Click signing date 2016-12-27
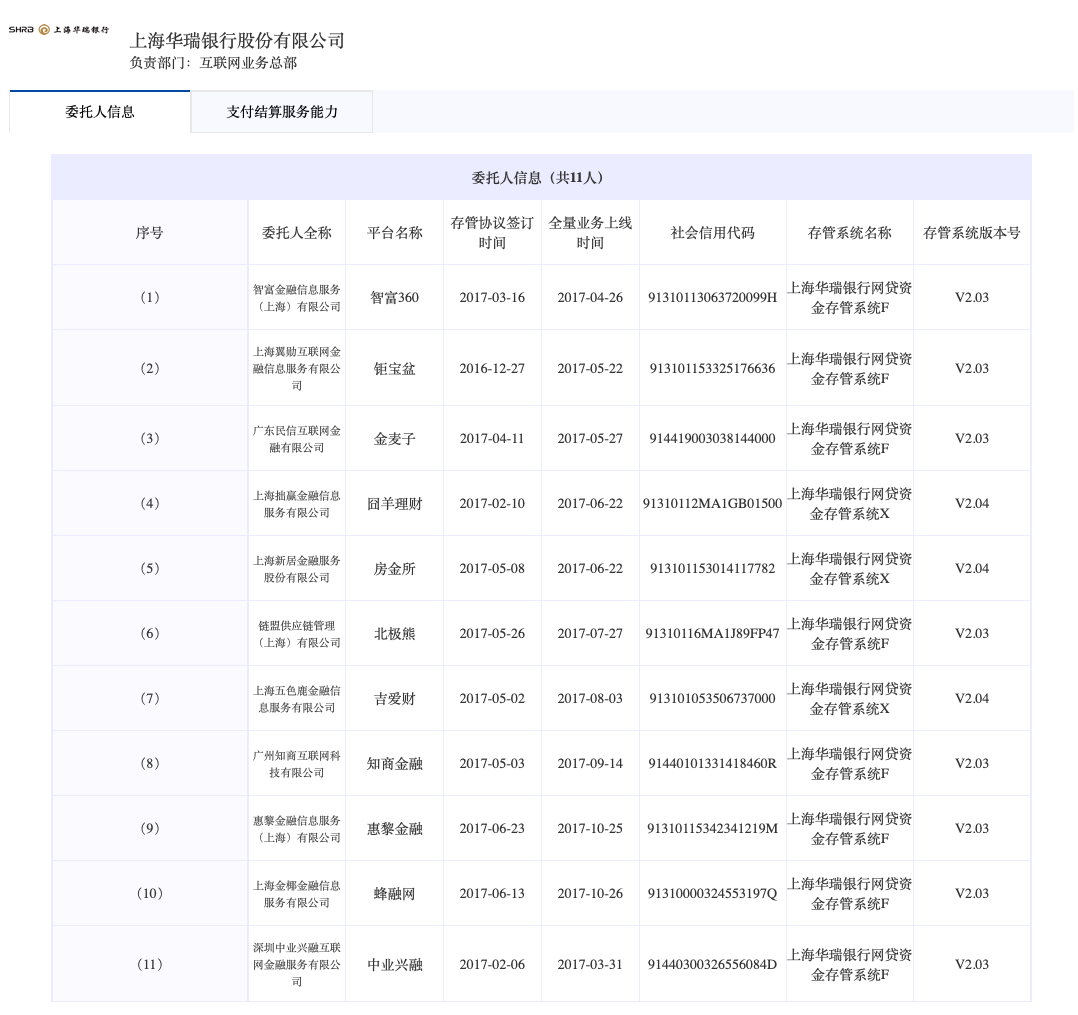This screenshot has width=1078, height=1015. tap(492, 369)
